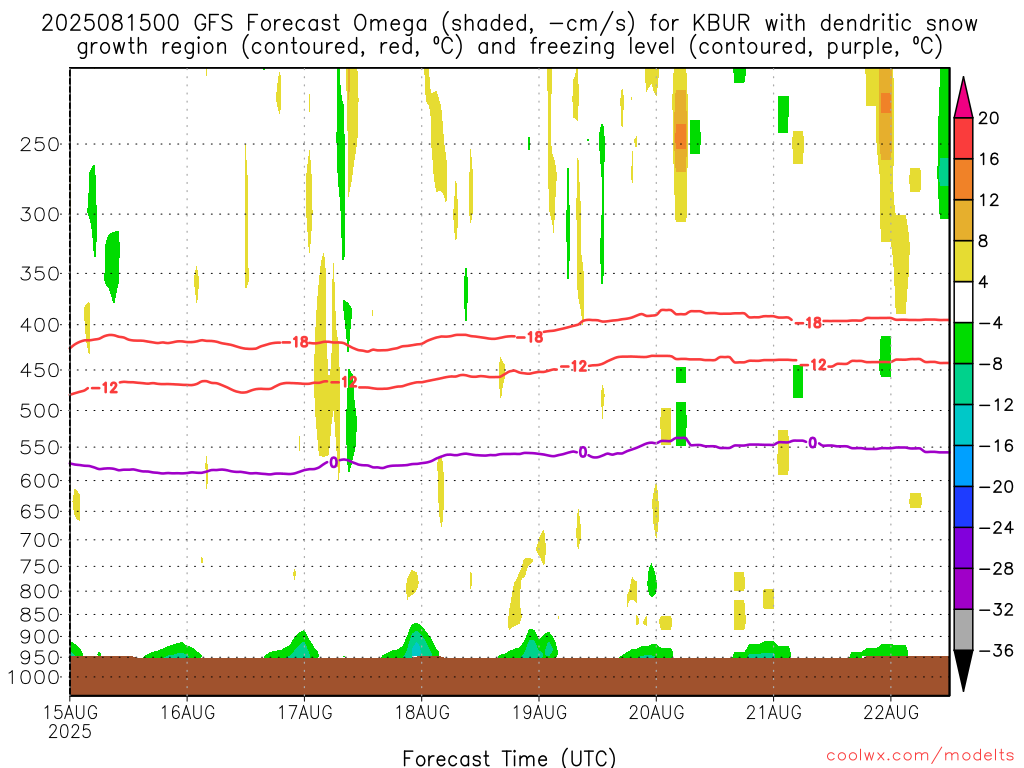Click the 500 pressure level label

pos(40,411)
